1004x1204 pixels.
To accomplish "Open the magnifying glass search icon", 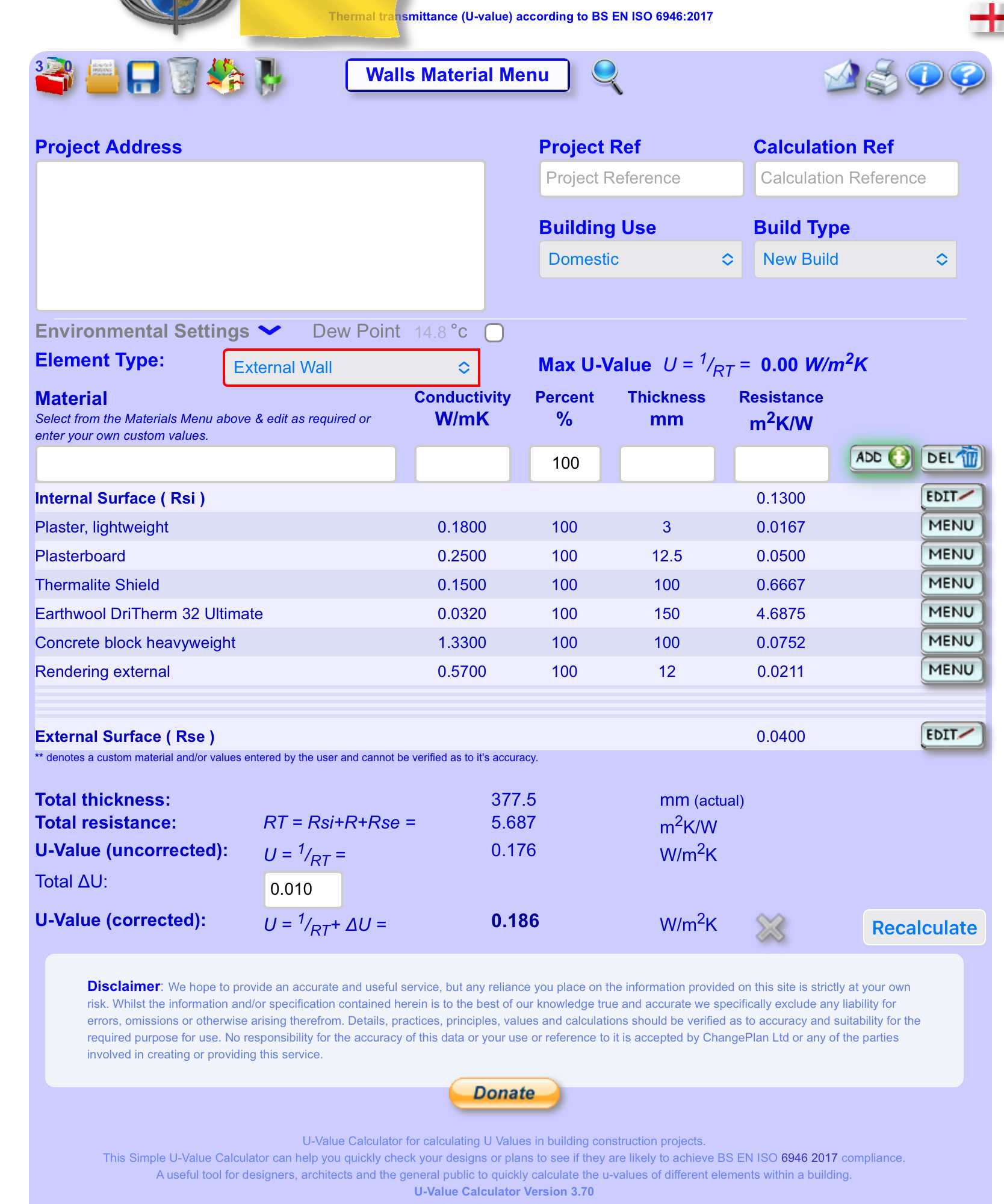I will [x=607, y=76].
